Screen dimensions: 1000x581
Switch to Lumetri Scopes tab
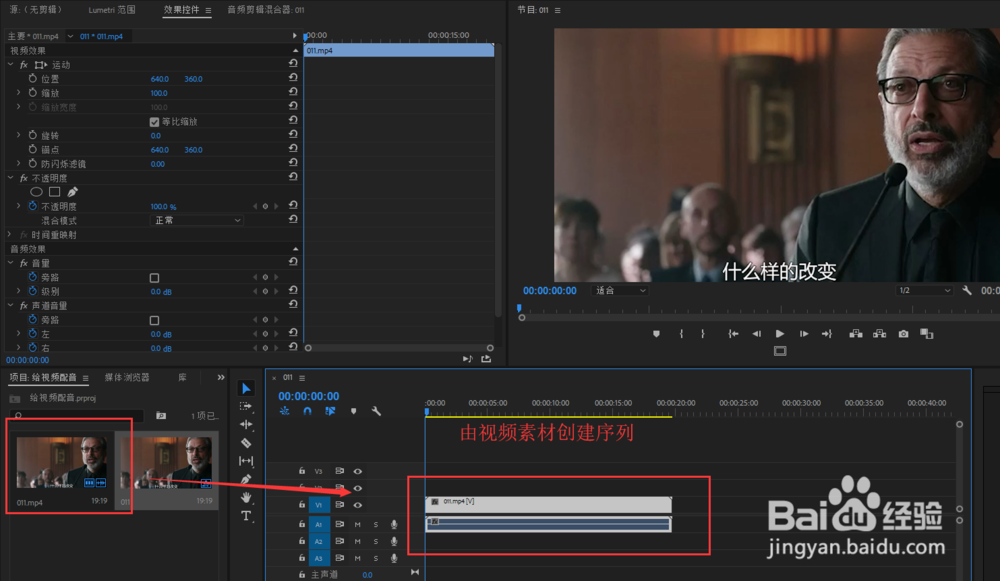(112, 10)
